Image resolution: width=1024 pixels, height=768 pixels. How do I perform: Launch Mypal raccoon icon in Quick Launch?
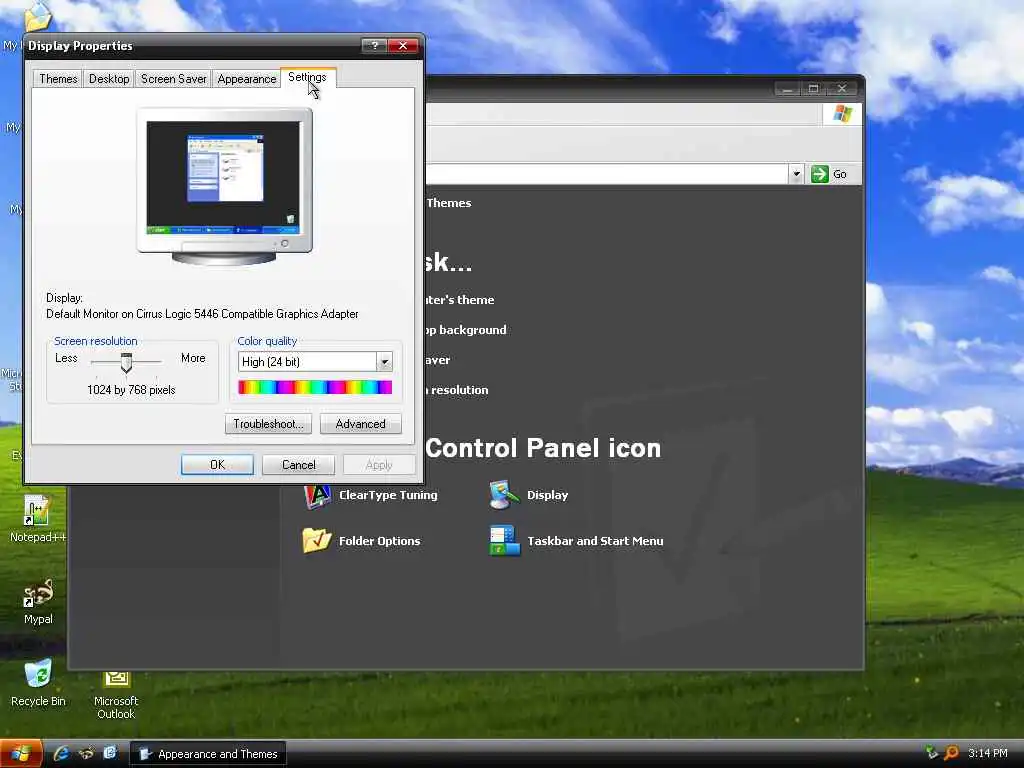pyautogui.click(x=86, y=754)
